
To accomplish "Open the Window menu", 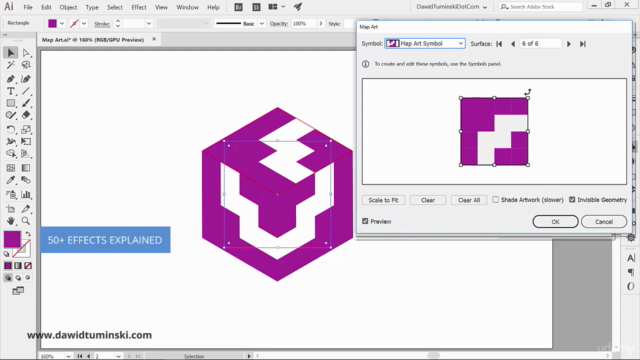I will (187, 7).
